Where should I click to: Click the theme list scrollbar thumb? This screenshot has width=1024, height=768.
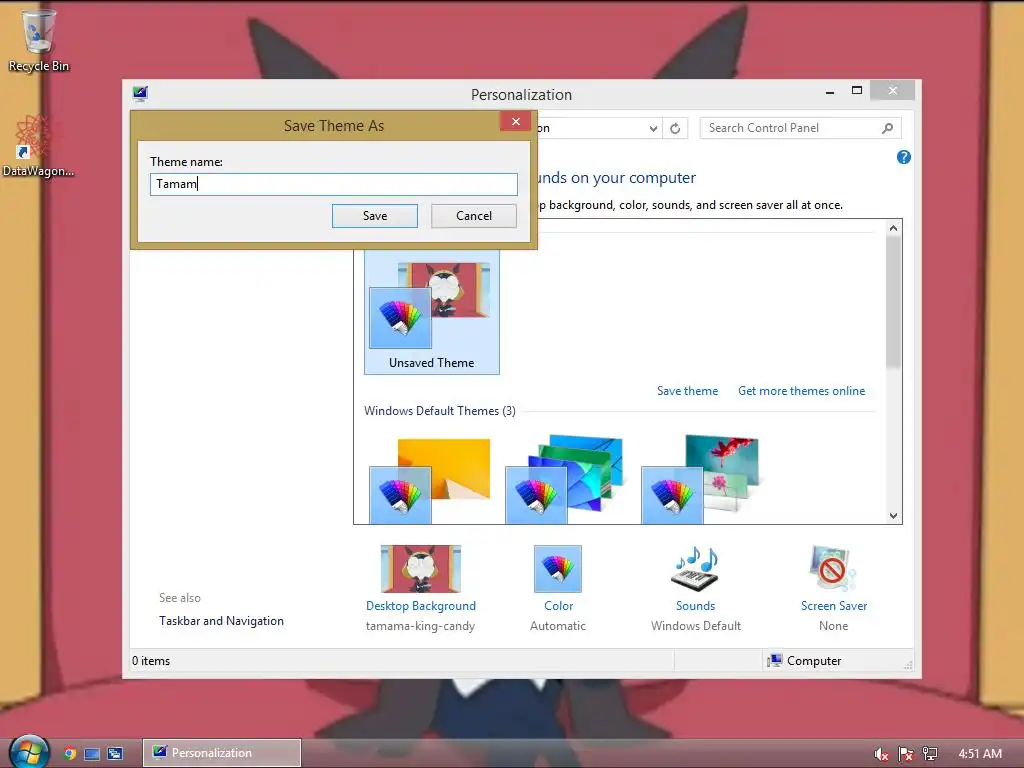click(893, 302)
